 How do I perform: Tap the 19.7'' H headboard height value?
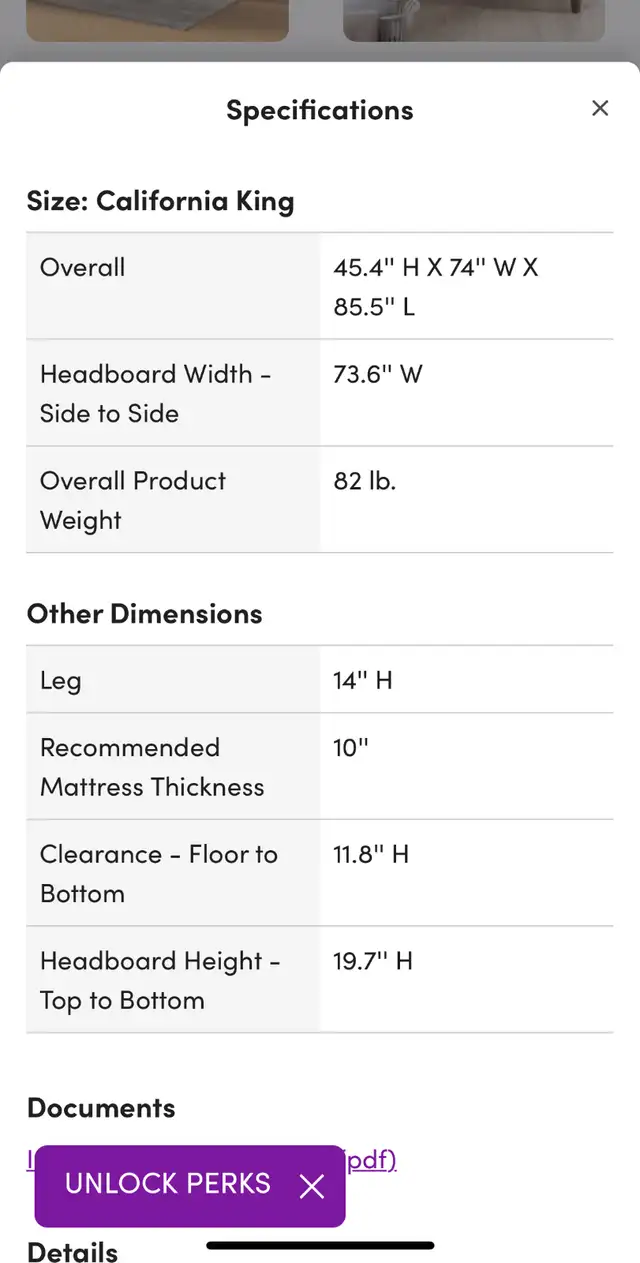[373, 961]
